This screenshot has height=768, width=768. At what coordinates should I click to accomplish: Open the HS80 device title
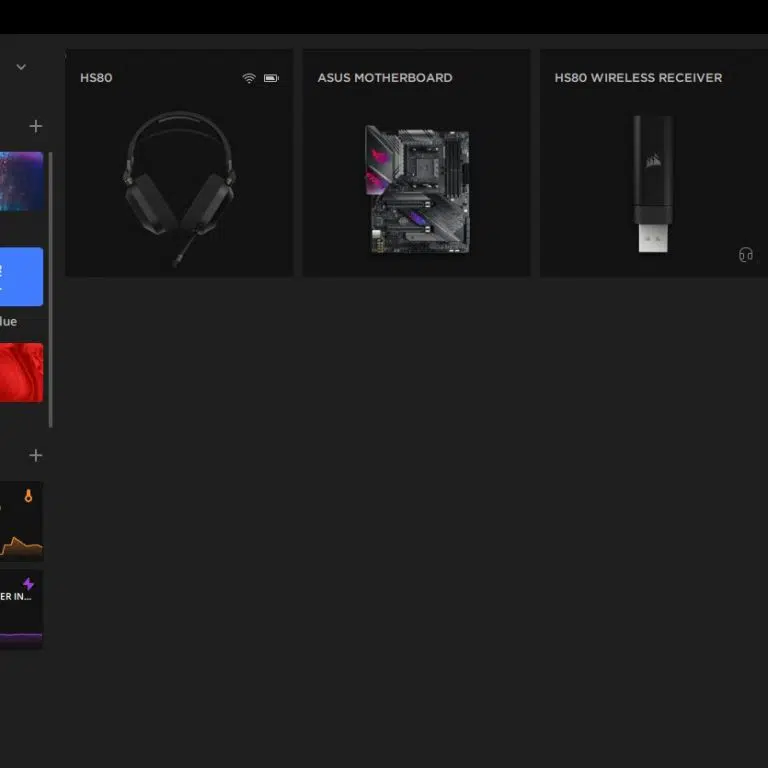pos(96,78)
